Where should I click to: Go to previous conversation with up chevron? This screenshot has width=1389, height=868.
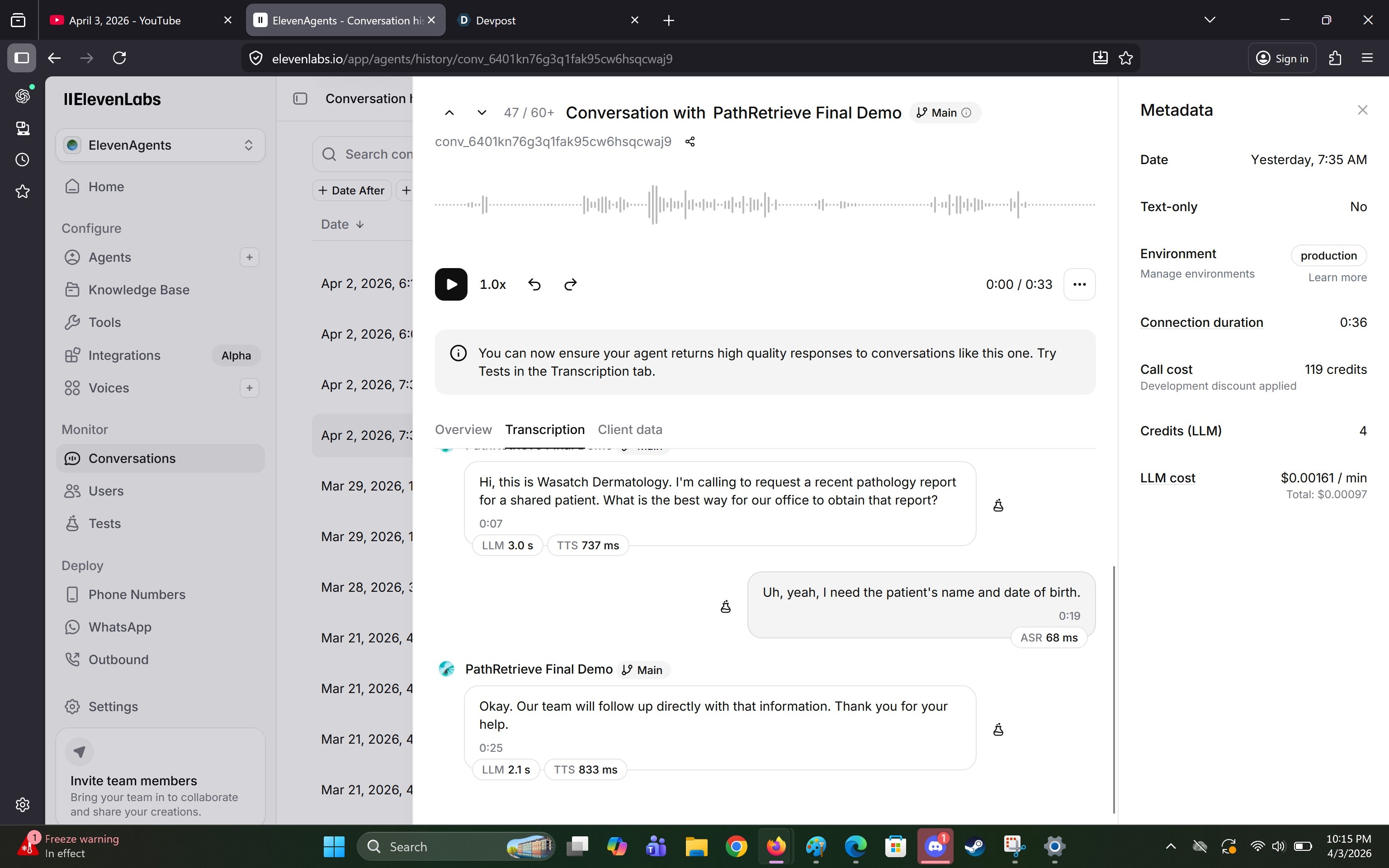[449, 113]
